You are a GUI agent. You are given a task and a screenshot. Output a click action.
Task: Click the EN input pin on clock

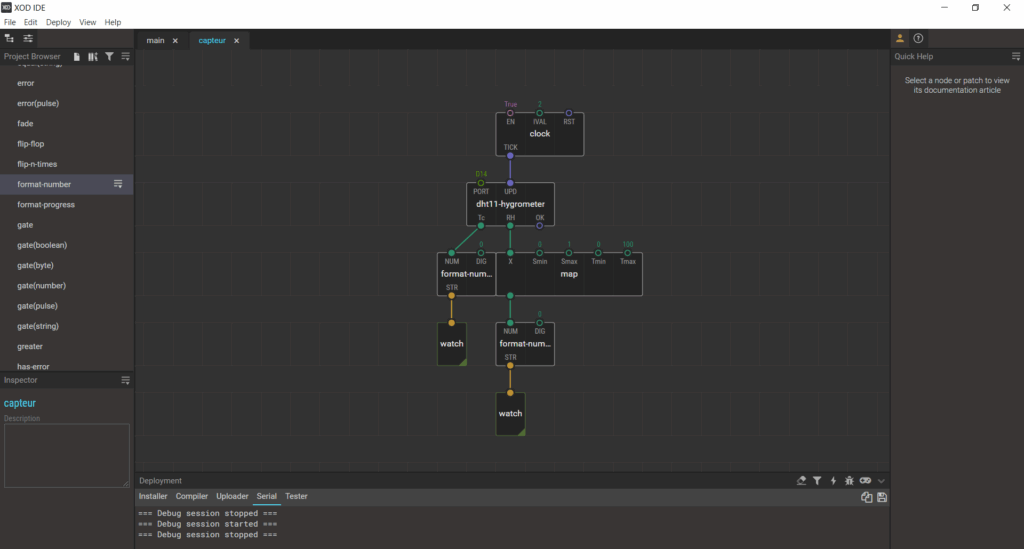pyautogui.click(x=510, y=113)
